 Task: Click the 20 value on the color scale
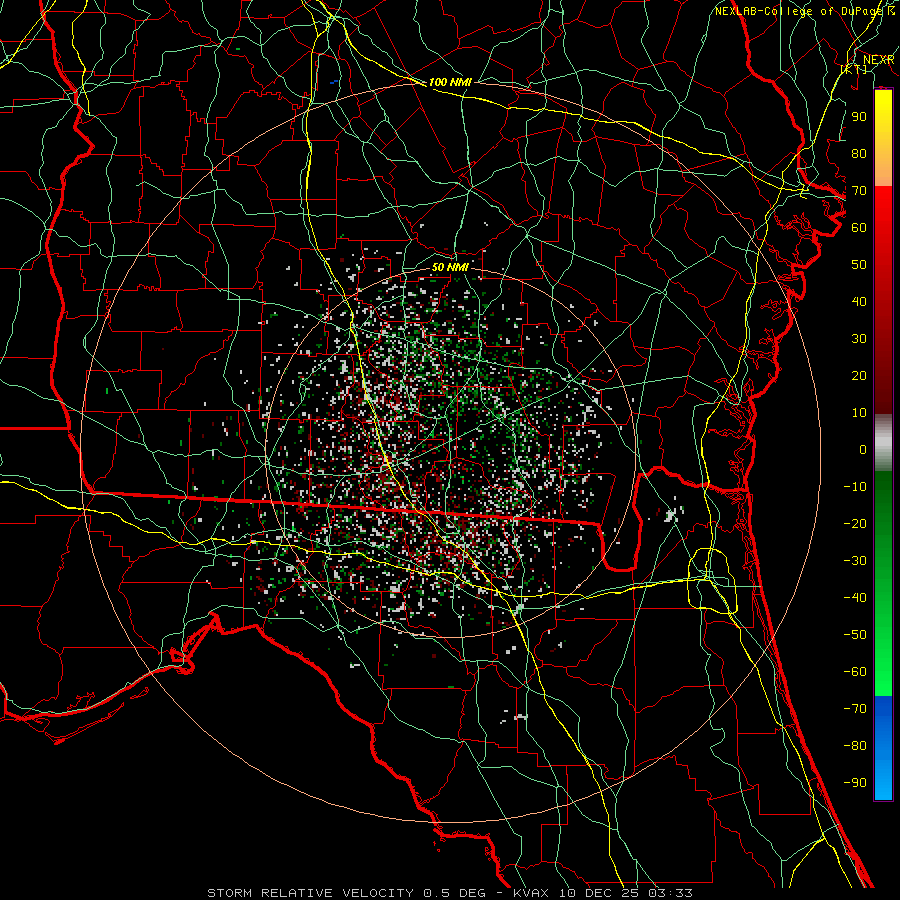point(859,376)
